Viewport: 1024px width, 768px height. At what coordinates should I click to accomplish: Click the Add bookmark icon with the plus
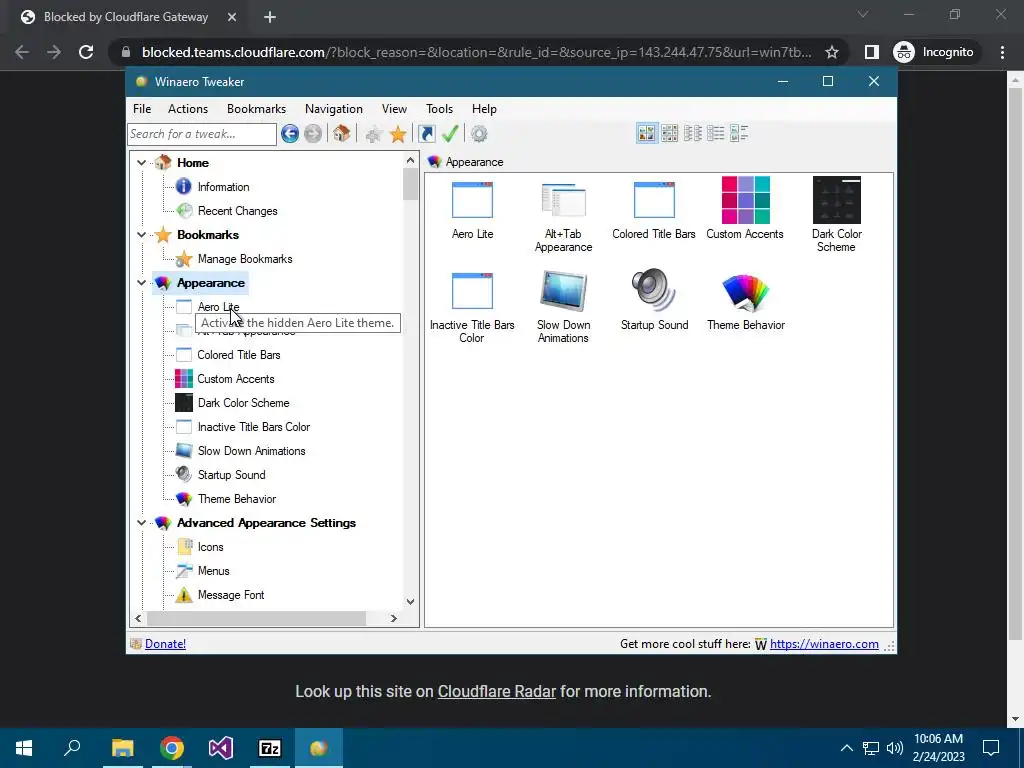[374, 135]
